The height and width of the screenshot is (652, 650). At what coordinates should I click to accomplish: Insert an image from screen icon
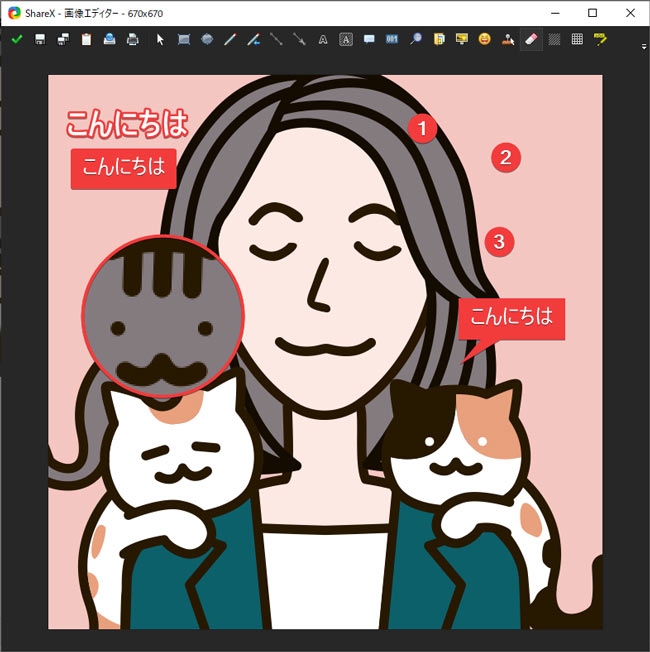point(462,40)
